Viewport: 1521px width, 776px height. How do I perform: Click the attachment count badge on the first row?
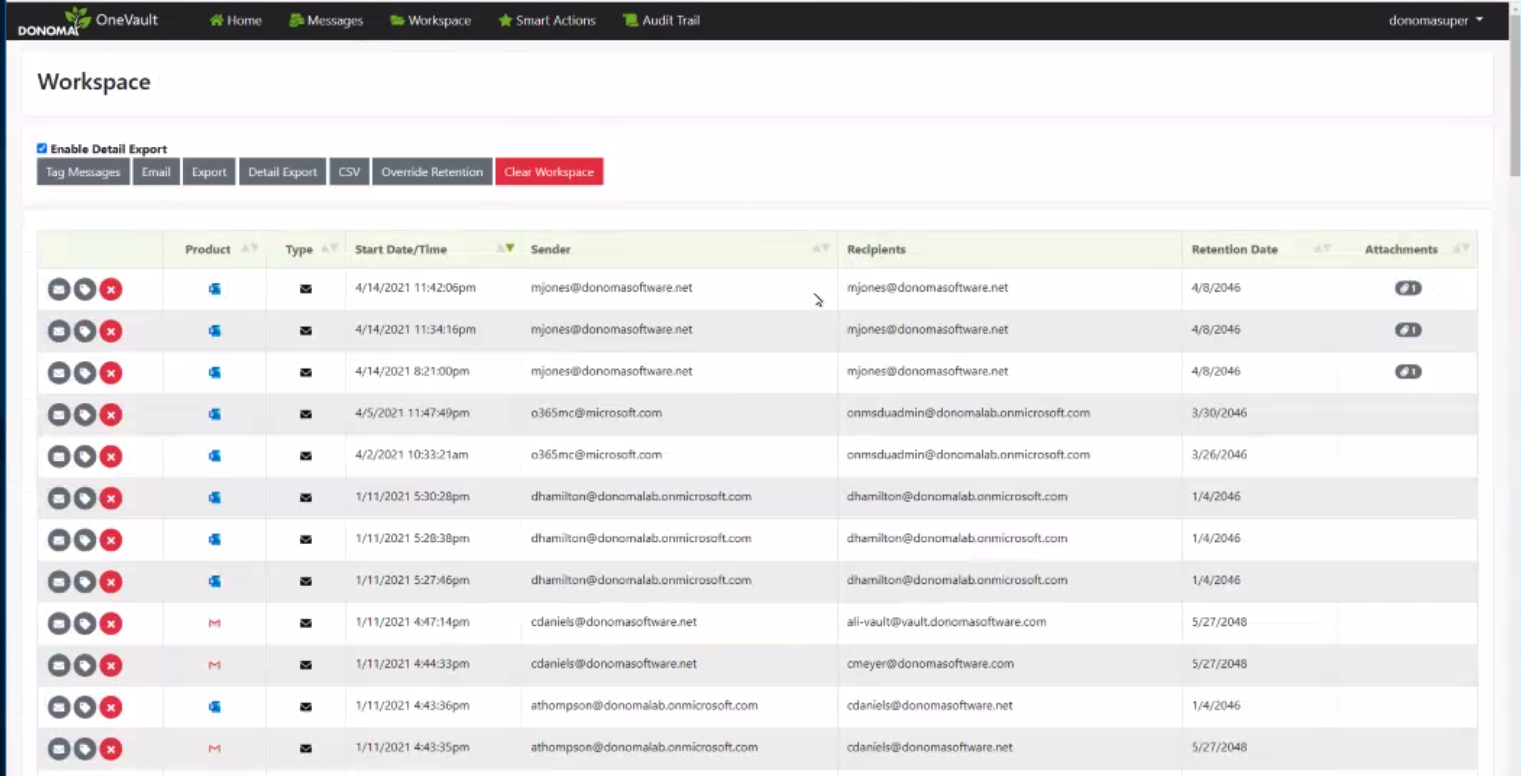coord(1407,288)
